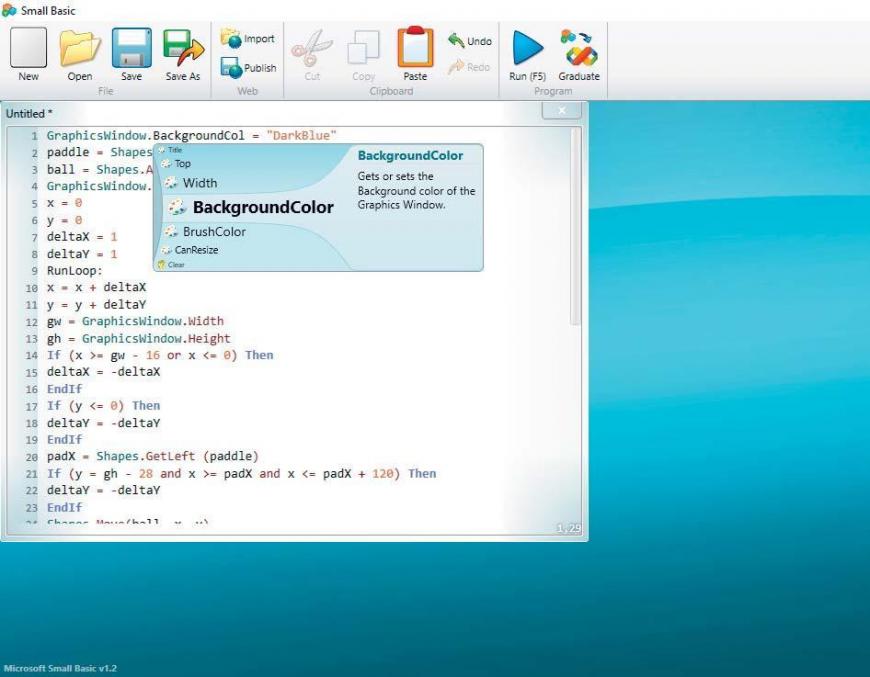Click the EndIf on line 16
The width and height of the screenshot is (870, 677).
click(64, 389)
